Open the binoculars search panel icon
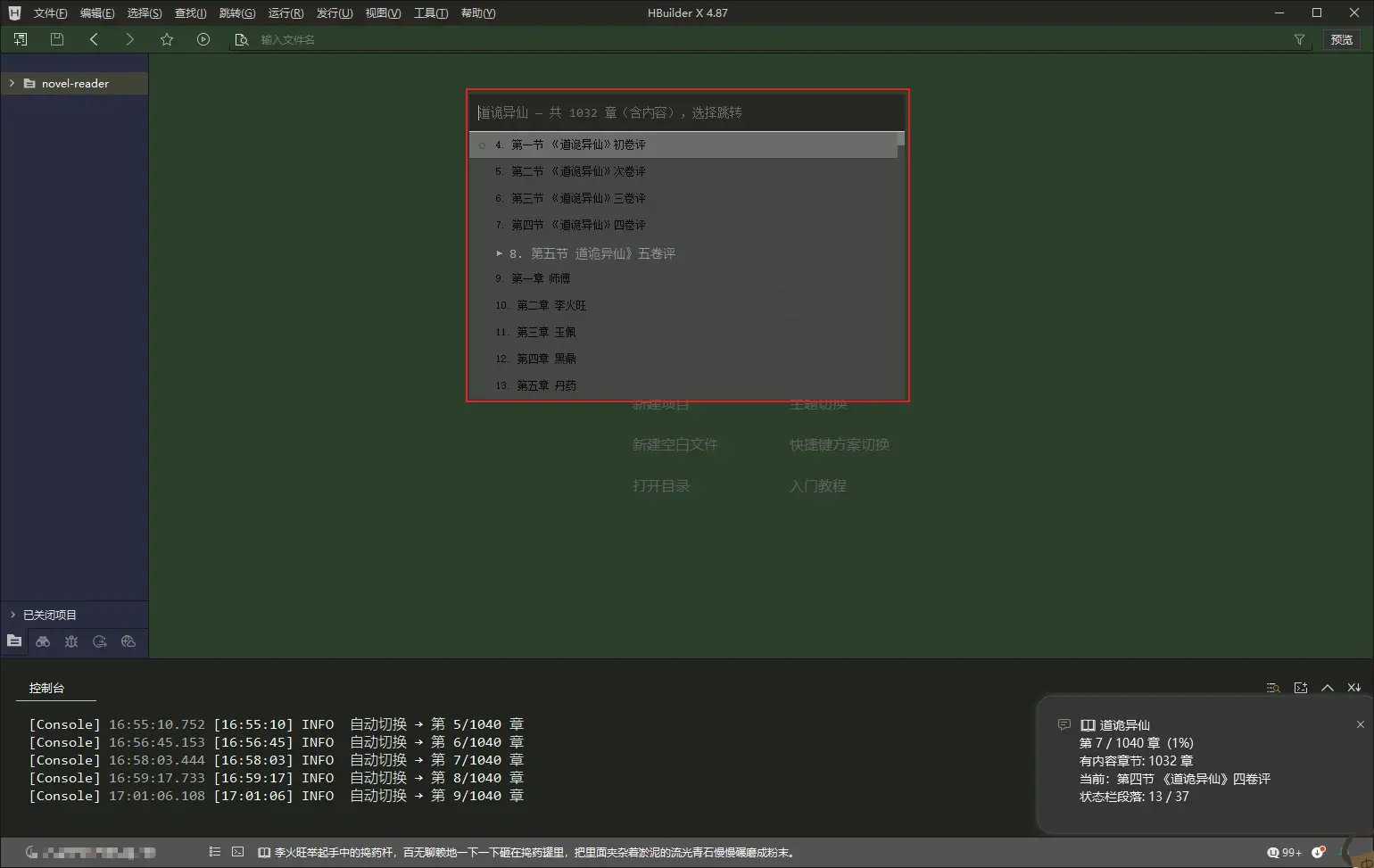 click(x=43, y=641)
